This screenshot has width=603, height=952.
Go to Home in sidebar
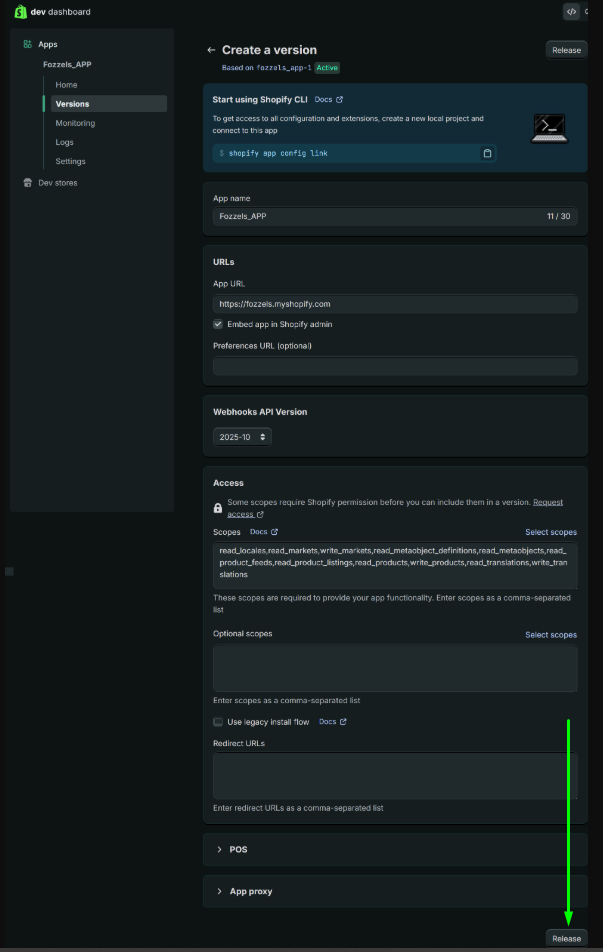[66, 85]
